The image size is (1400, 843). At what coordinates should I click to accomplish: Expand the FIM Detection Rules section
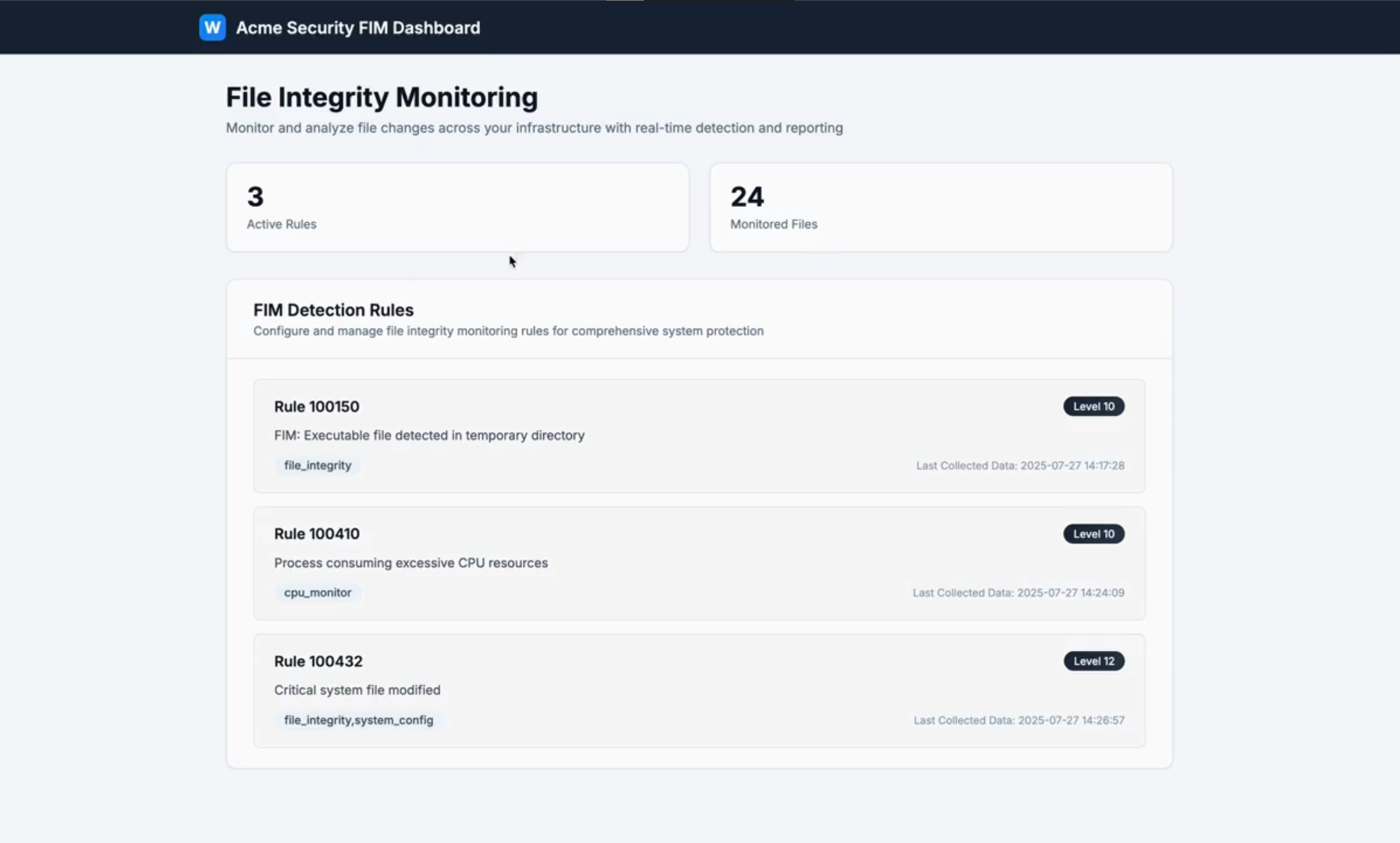click(x=333, y=310)
